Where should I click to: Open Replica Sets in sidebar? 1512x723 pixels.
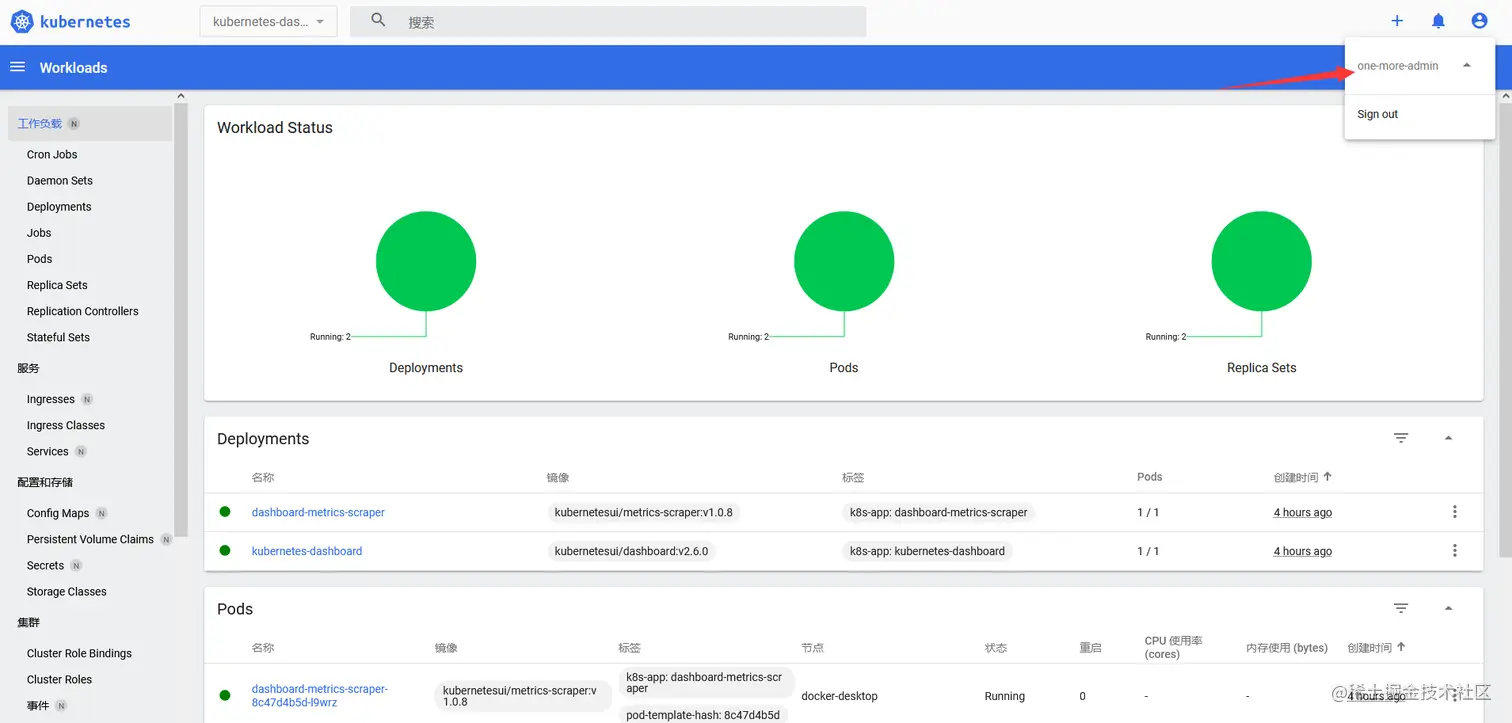pyautogui.click(x=57, y=285)
